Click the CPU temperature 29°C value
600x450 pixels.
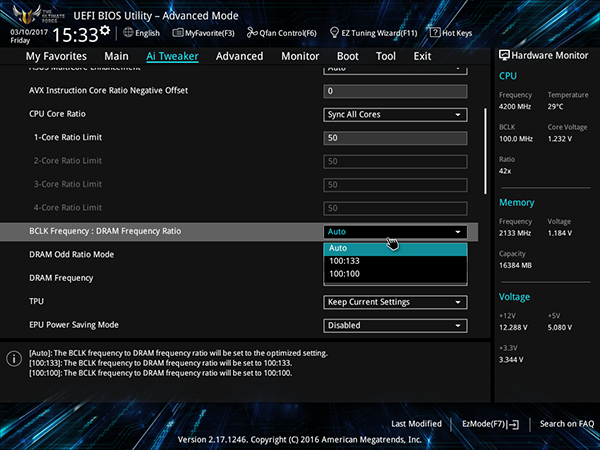point(555,107)
